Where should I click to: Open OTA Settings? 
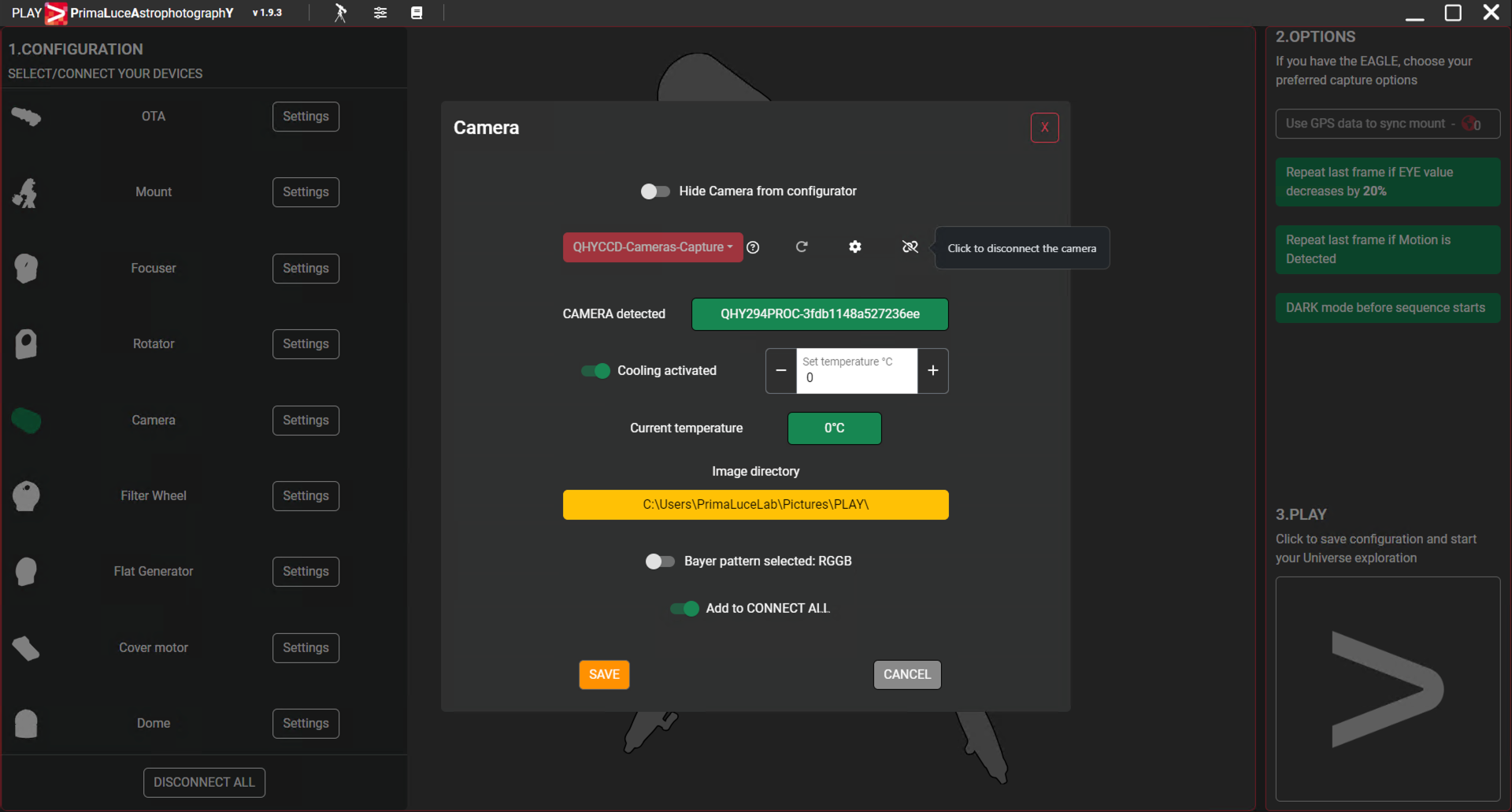click(x=306, y=117)
